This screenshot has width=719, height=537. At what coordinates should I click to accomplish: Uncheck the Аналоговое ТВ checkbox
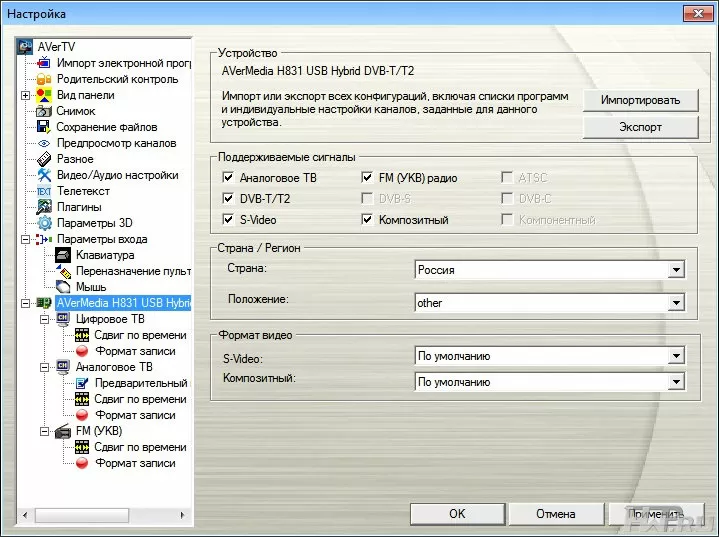point(229,178)
